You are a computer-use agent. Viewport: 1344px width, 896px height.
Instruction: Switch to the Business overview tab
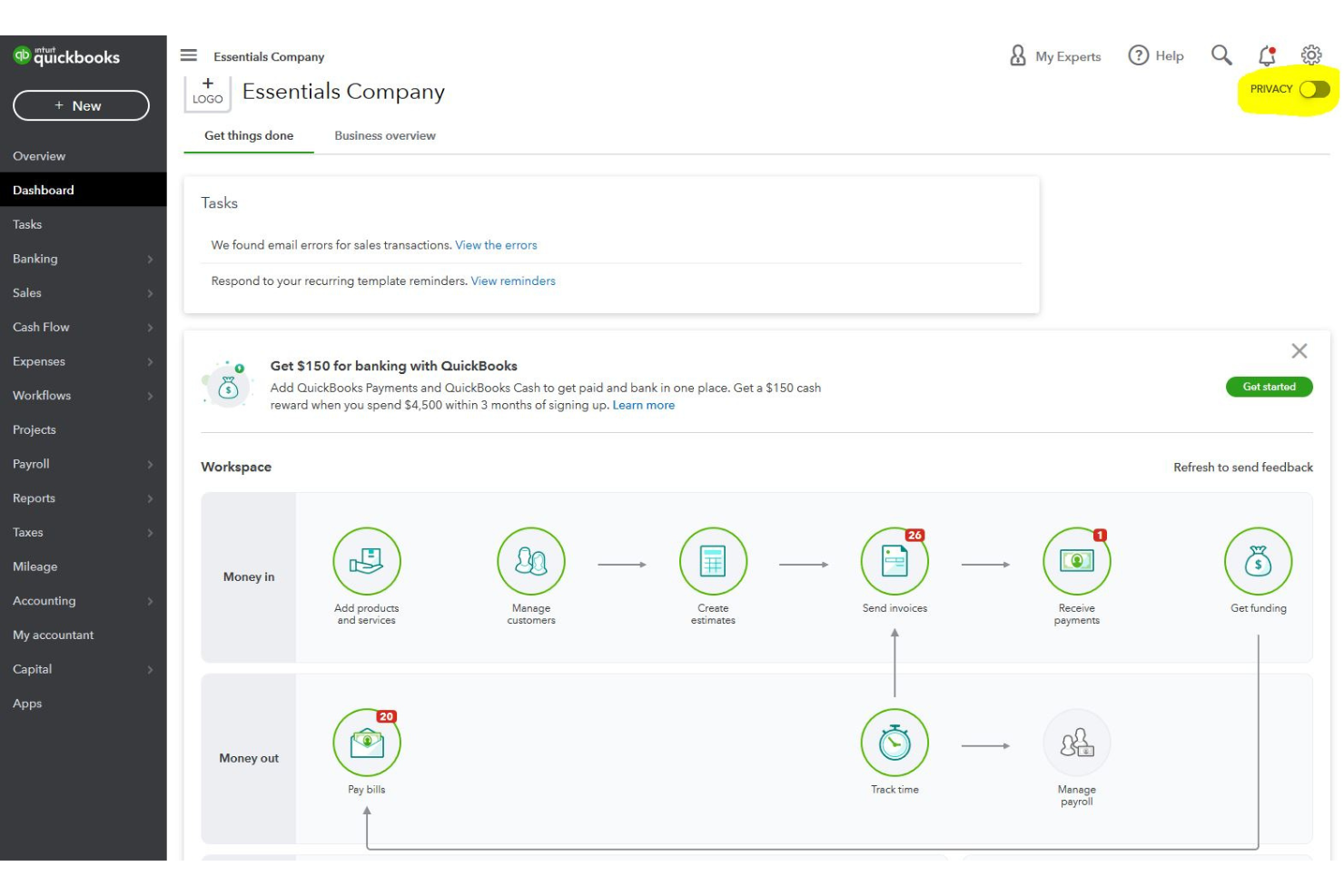pos(385,135)
